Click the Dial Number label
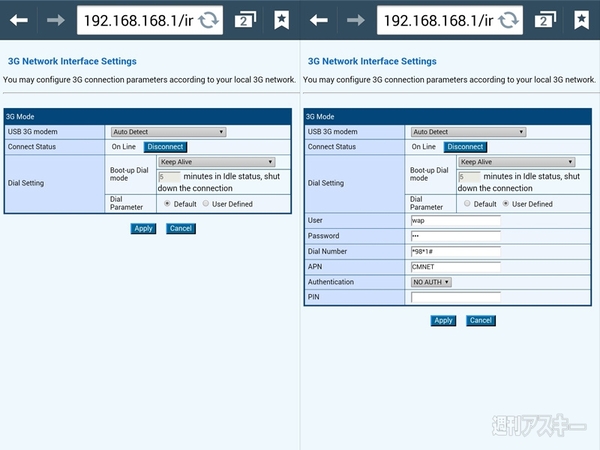 (327, 251)
